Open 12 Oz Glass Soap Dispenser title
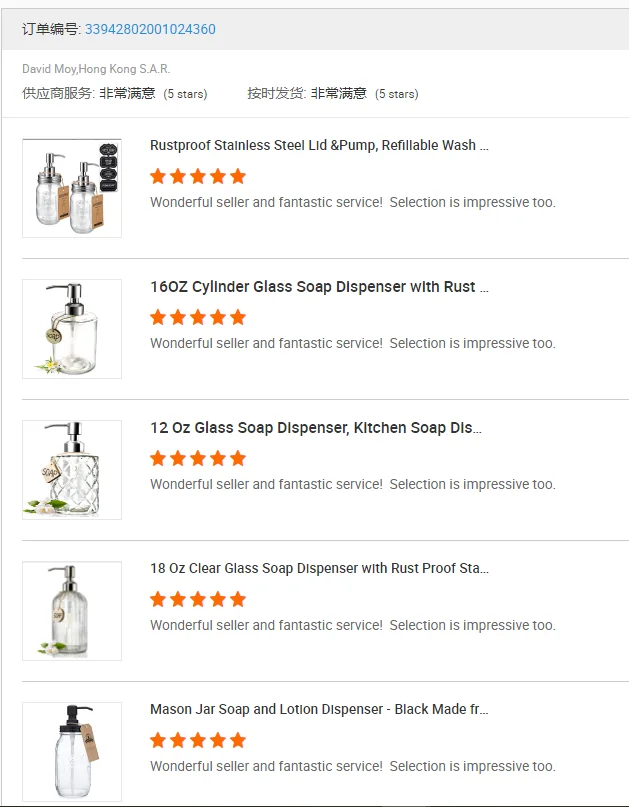Screen dimensions: 629x807 coord(315,428)
